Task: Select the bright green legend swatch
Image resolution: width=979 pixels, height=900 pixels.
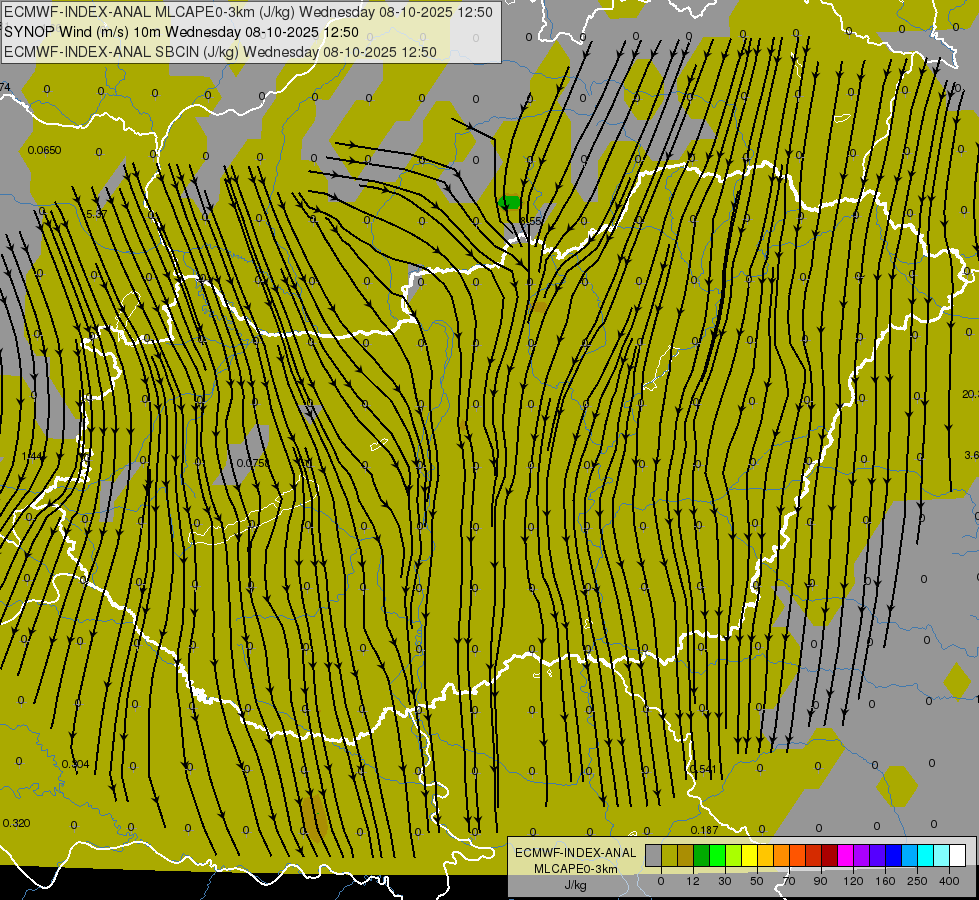Action: coord(718,855)
